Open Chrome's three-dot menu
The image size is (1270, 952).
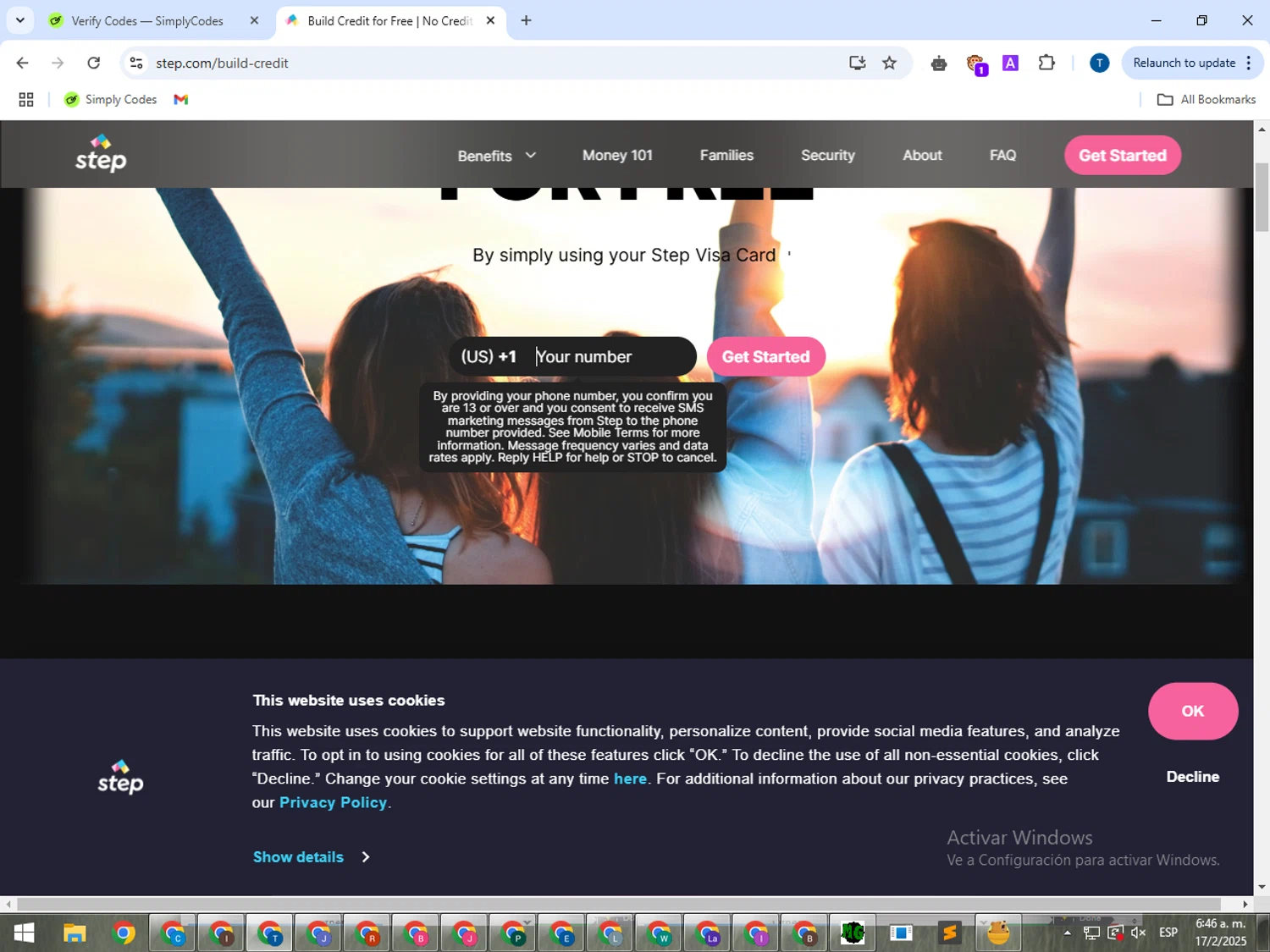click(1248, 63)
